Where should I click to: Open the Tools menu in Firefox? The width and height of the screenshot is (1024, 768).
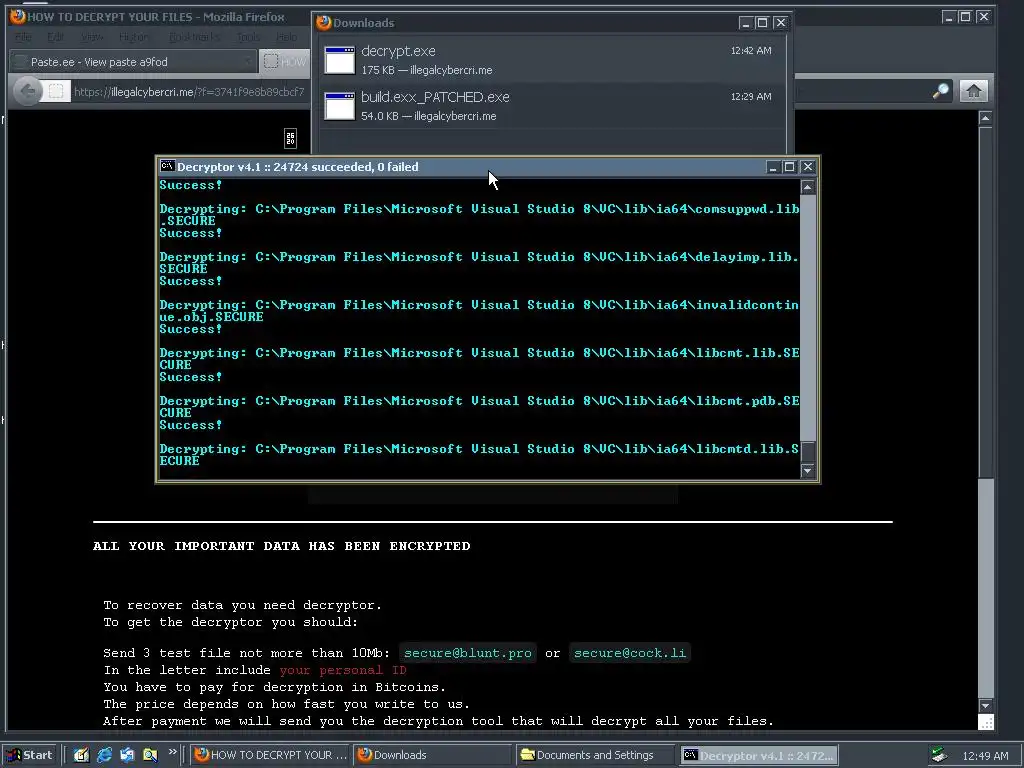pos(248,37)
